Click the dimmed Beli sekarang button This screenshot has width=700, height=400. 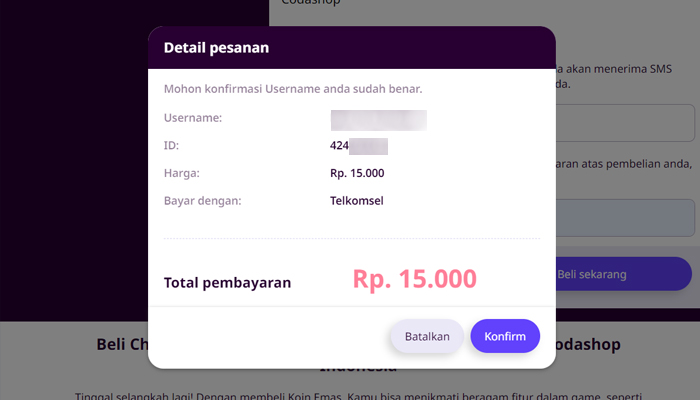pyautogui.click(x=624, y=274)
